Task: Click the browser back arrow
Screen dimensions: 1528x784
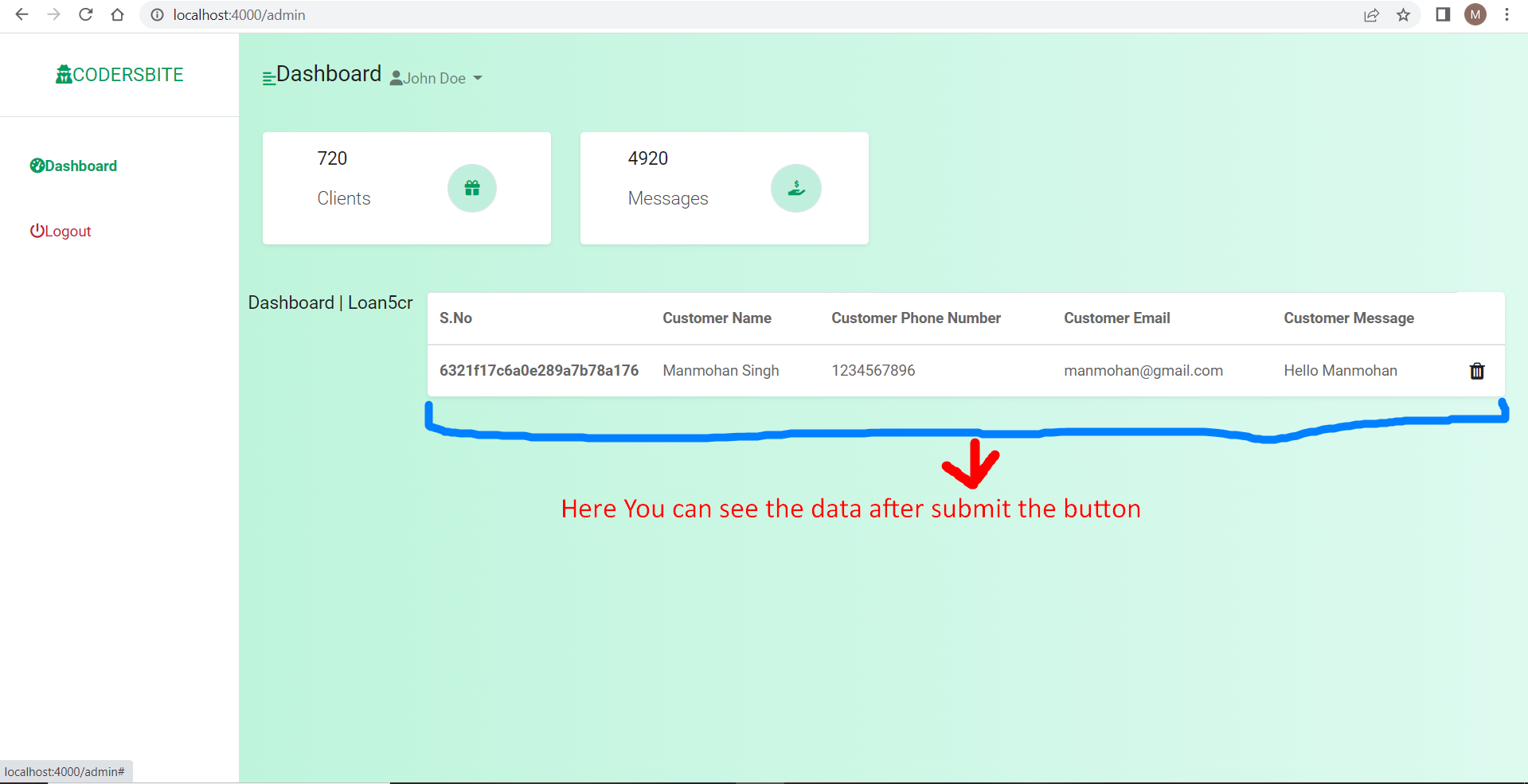Action: point(22,14)
